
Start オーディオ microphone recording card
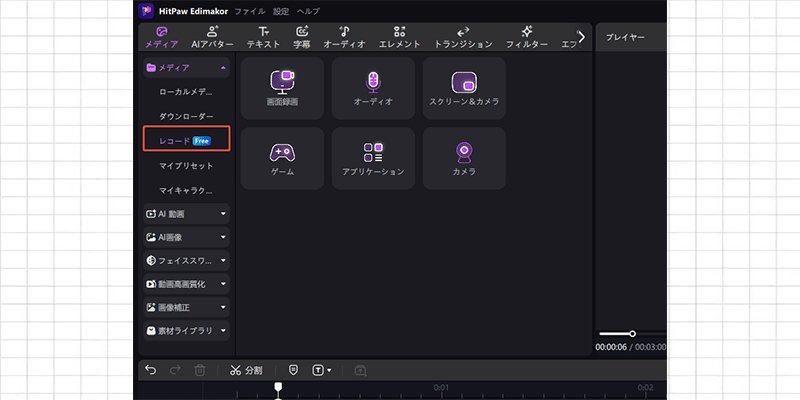click(x=373, y=88)
